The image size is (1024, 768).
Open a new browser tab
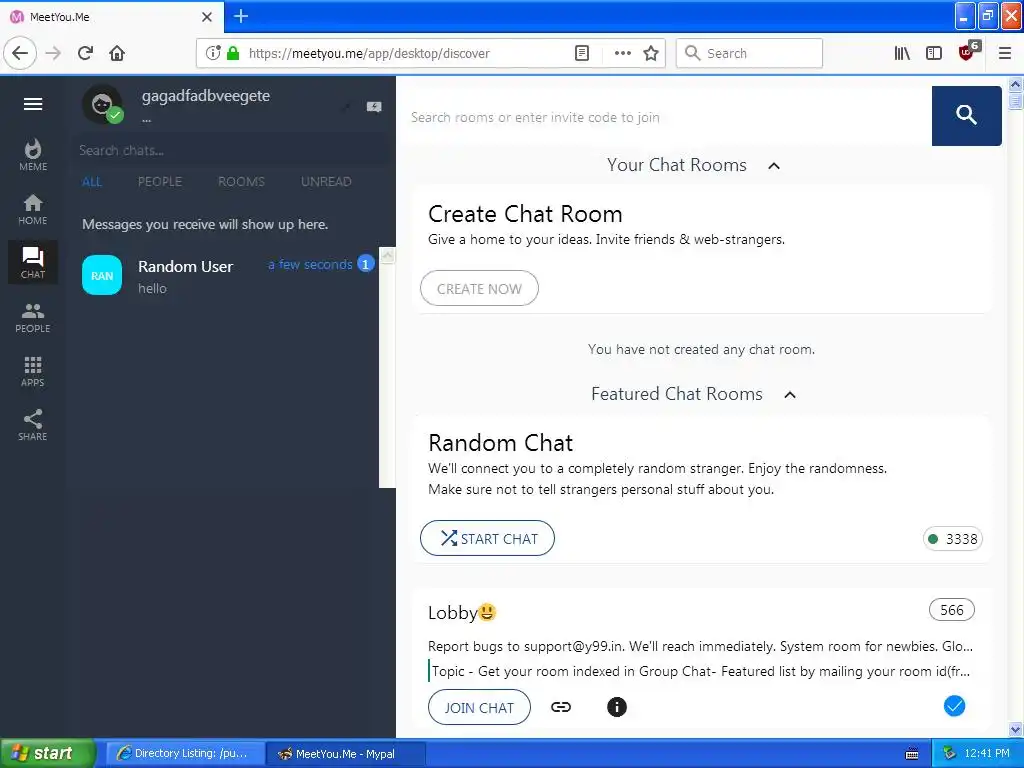(241, 16)
